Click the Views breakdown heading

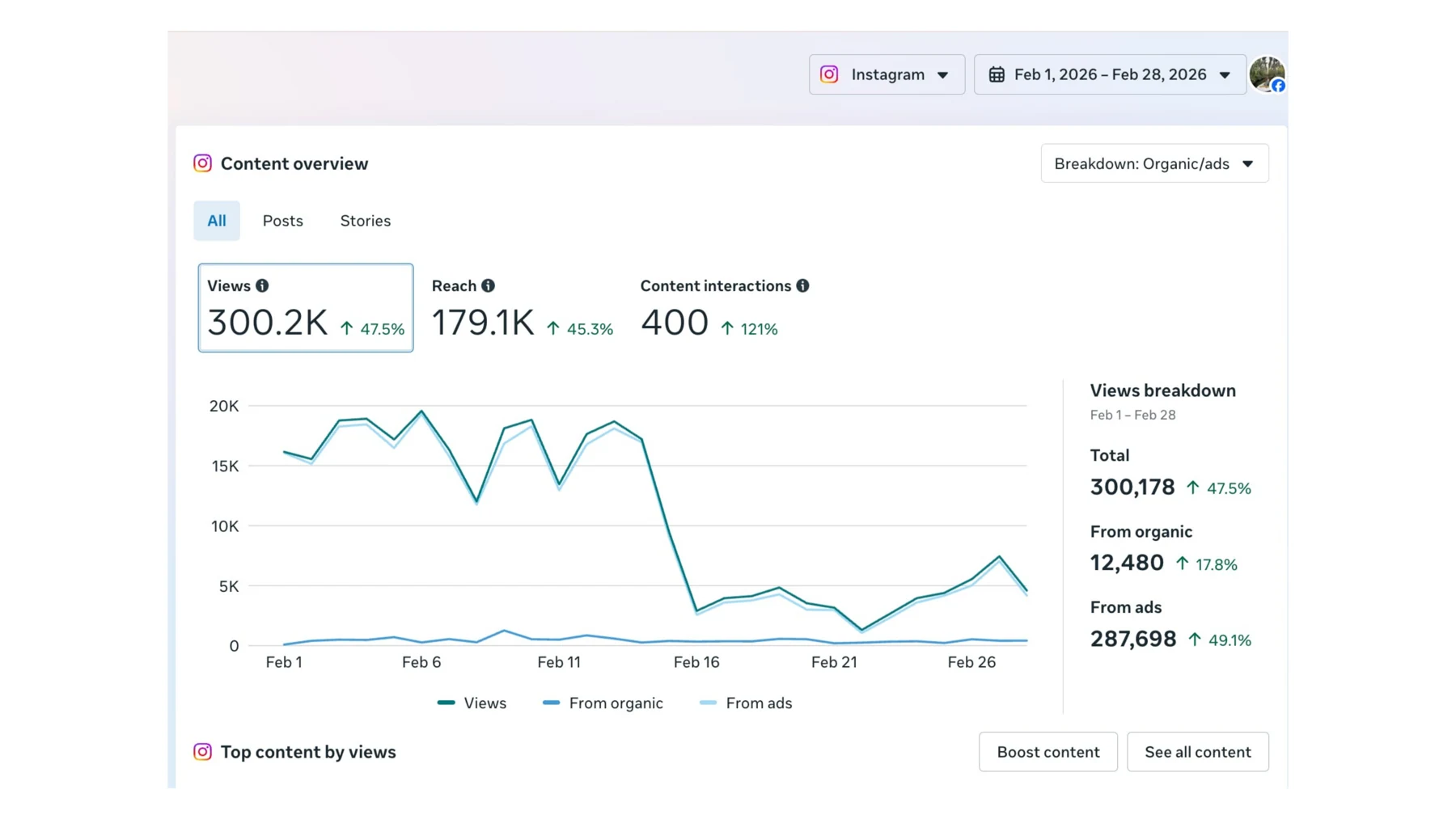pos(1162,391)
